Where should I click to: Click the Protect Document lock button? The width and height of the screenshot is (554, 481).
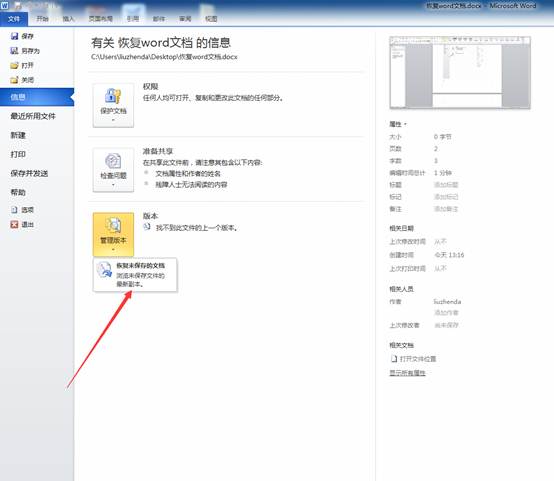[x=113, y=105]
